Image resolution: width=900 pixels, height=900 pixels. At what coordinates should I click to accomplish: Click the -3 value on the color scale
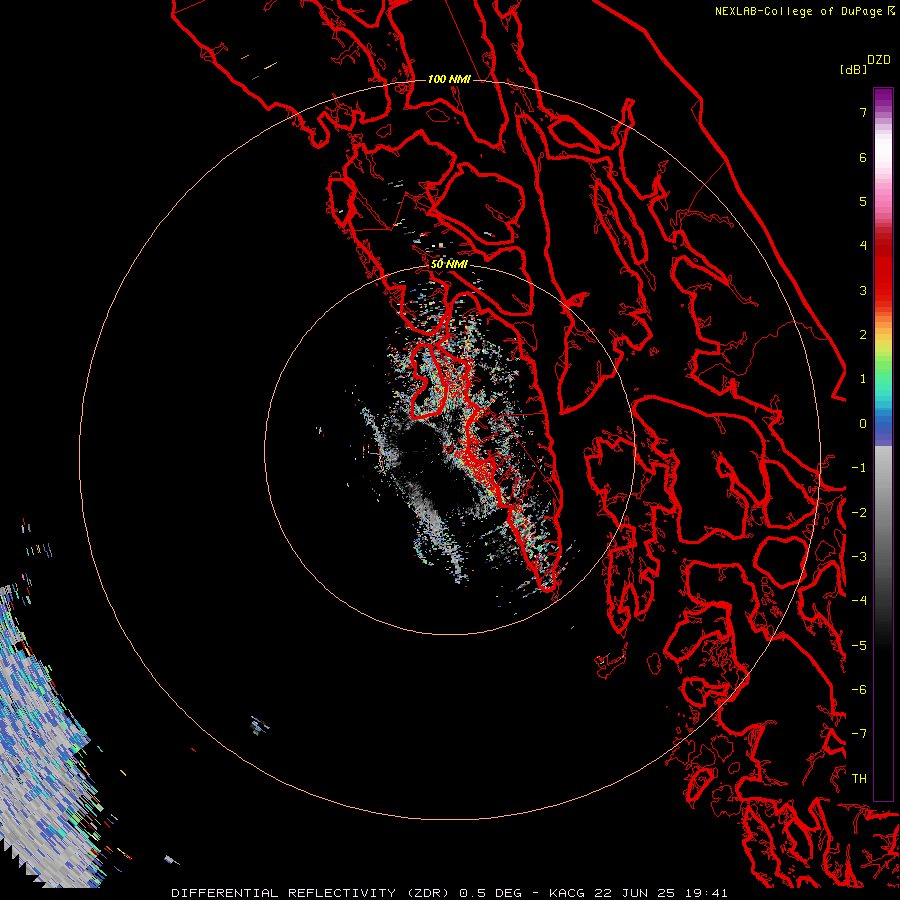pos(859,557)
